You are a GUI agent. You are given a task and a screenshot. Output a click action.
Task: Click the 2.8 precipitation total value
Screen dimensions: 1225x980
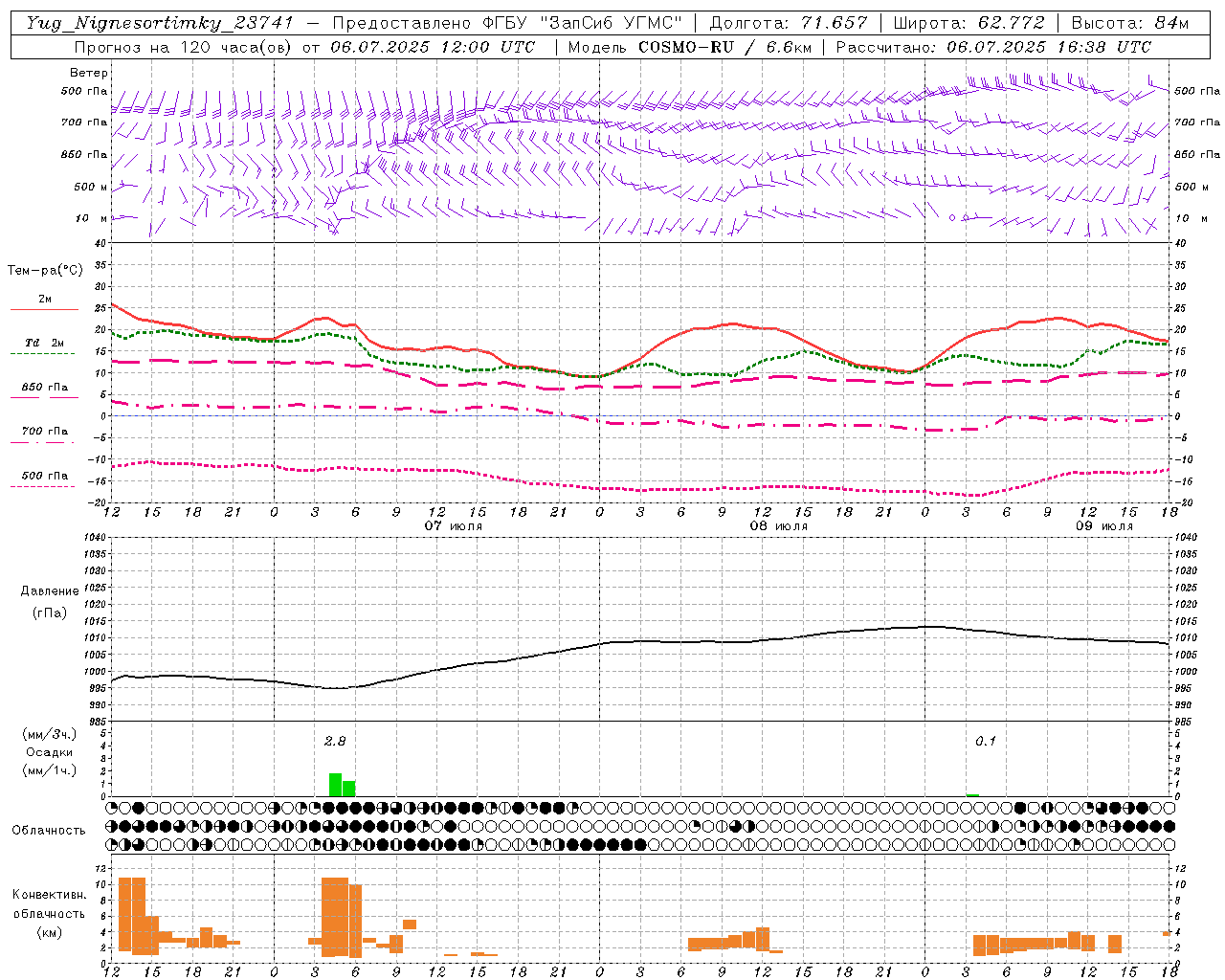[x=334, y=741]
